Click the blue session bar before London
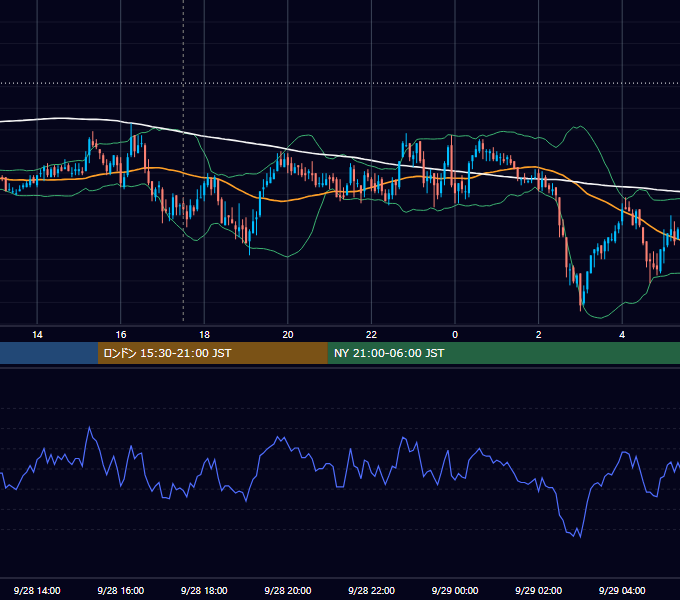 pyautogui.click(x=49, y=353)
